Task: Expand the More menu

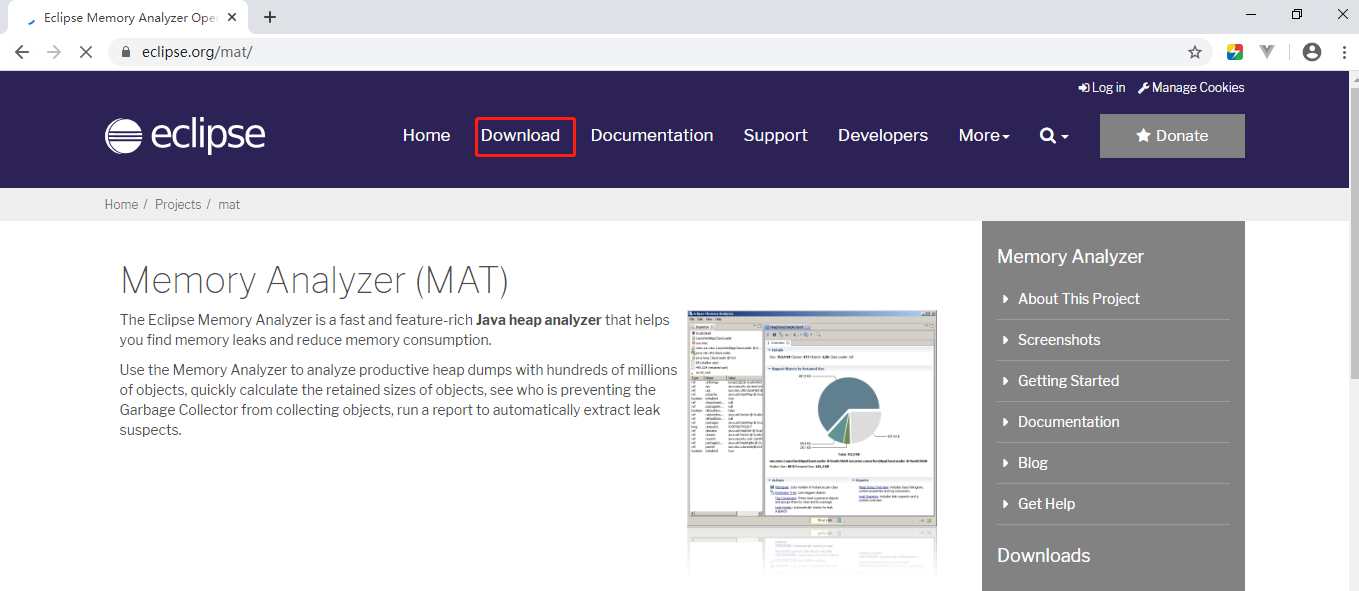Action: (984, 136)
